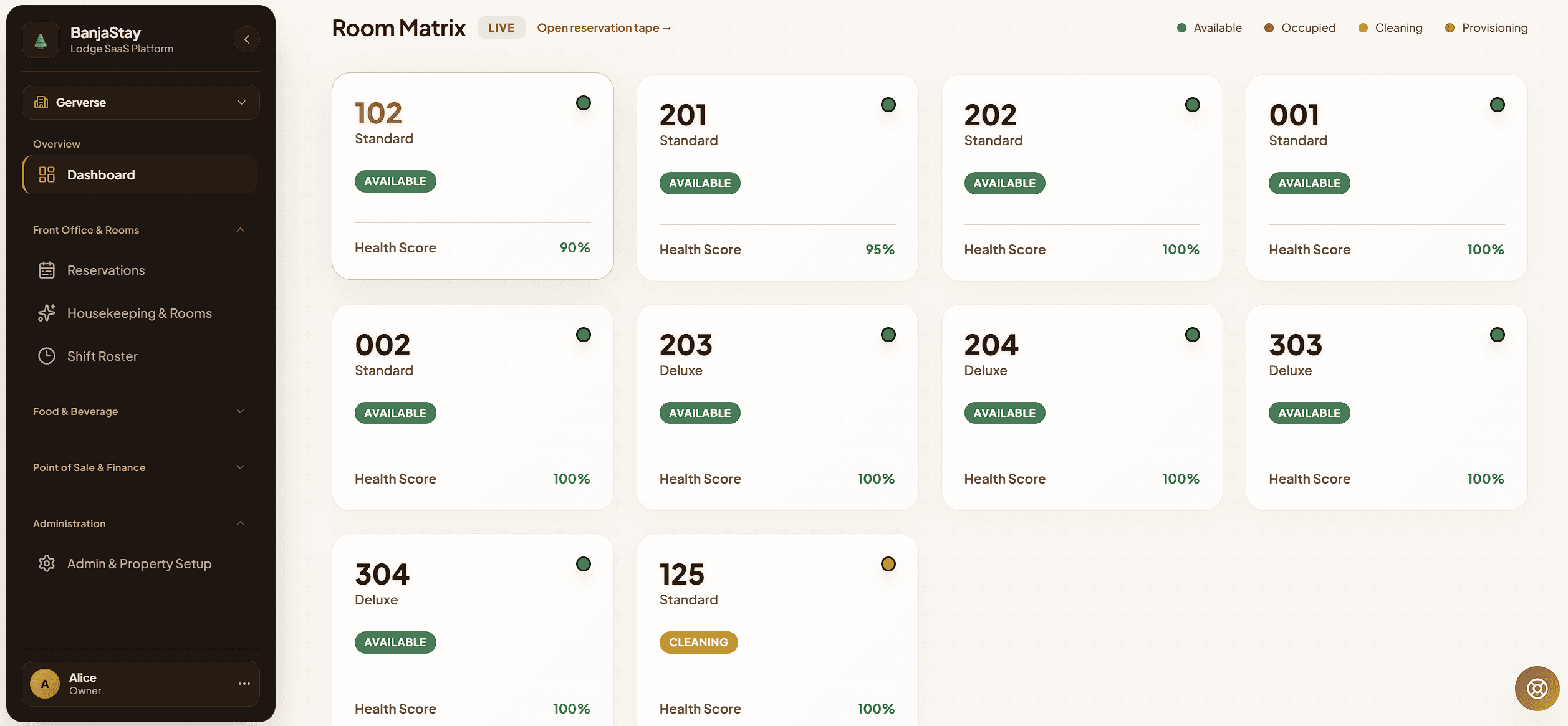Click the Available legend green dot
Image resolution: width=1568 pixels, height=726 pixels.
tap(1181, 28)
